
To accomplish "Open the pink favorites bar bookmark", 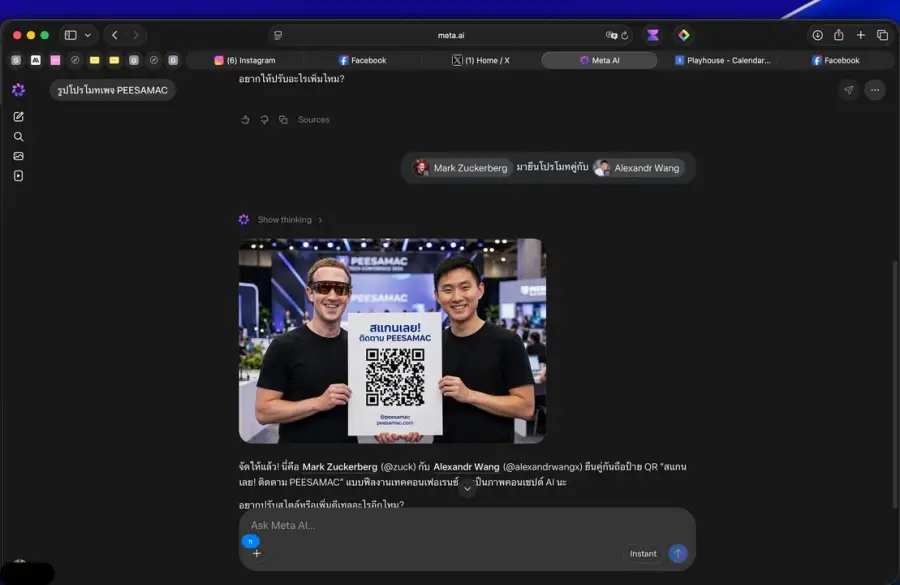I will point(55,60).
